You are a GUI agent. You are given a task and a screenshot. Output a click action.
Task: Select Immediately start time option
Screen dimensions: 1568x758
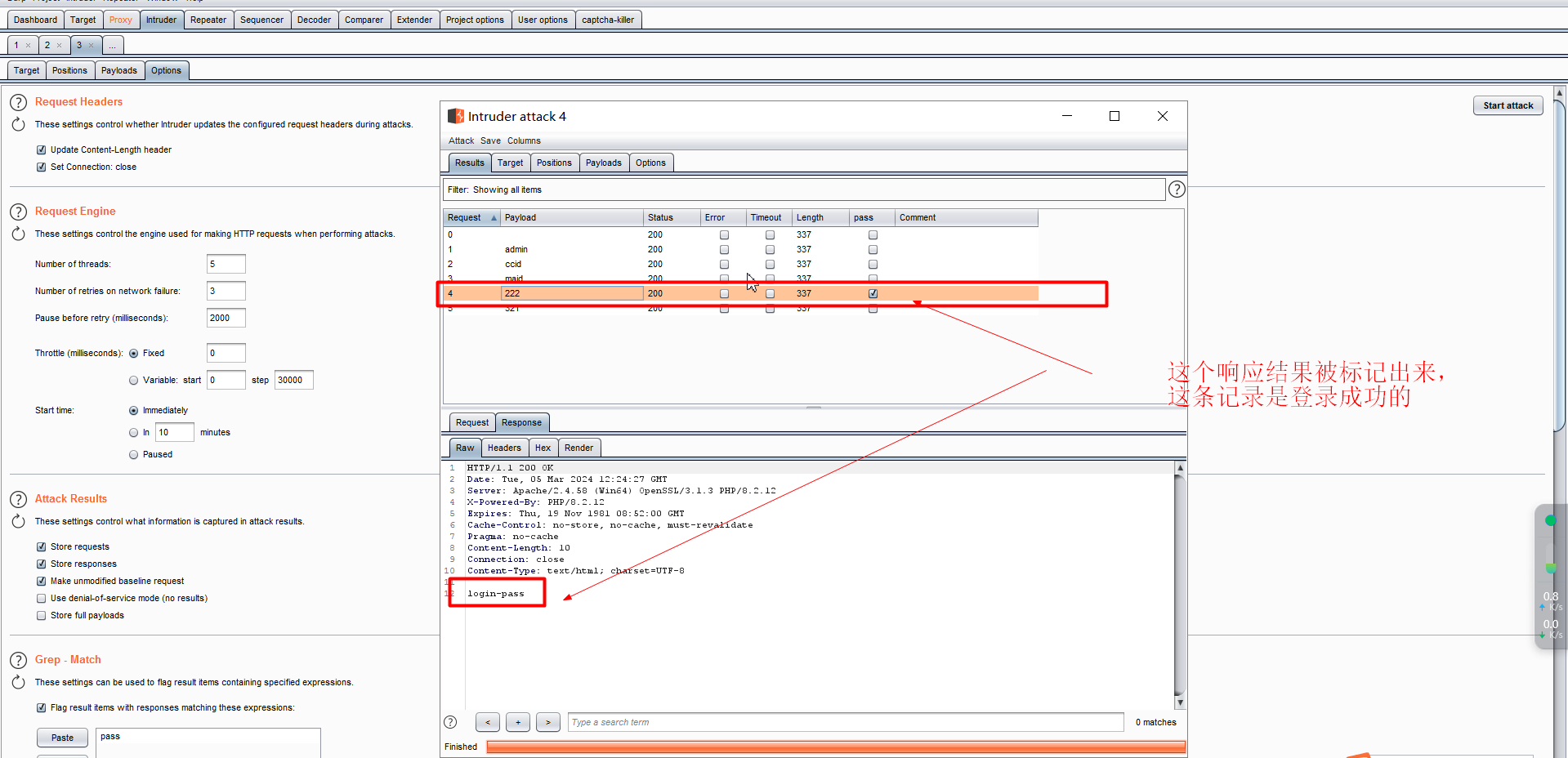point(134,411)
